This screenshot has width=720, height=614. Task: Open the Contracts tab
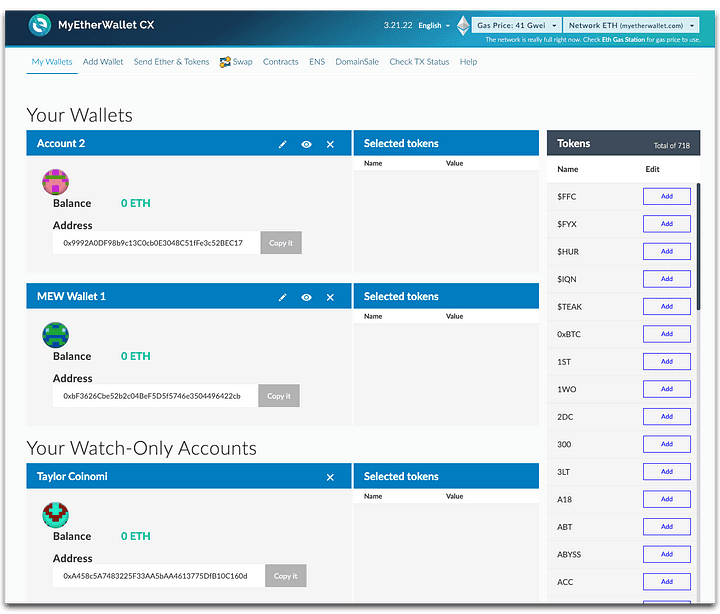[281, 62]
